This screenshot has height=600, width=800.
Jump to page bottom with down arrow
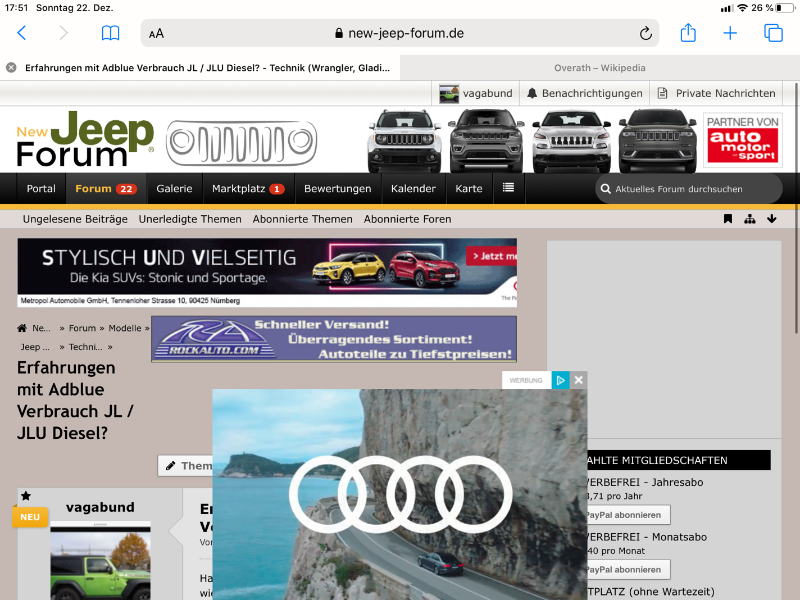pyautogui.click(x=772, y=219)
